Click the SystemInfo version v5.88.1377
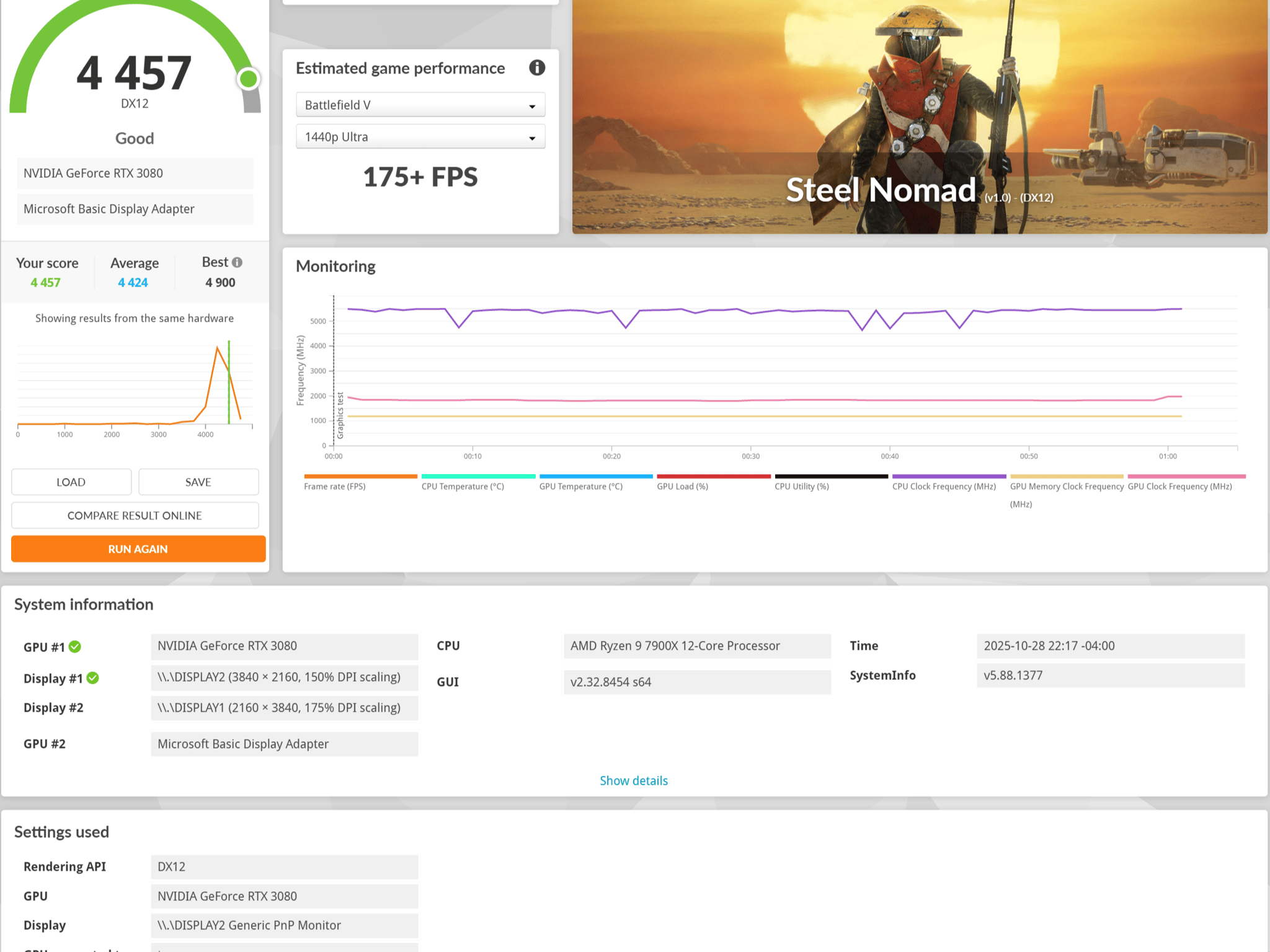 tap(1111, 676)
